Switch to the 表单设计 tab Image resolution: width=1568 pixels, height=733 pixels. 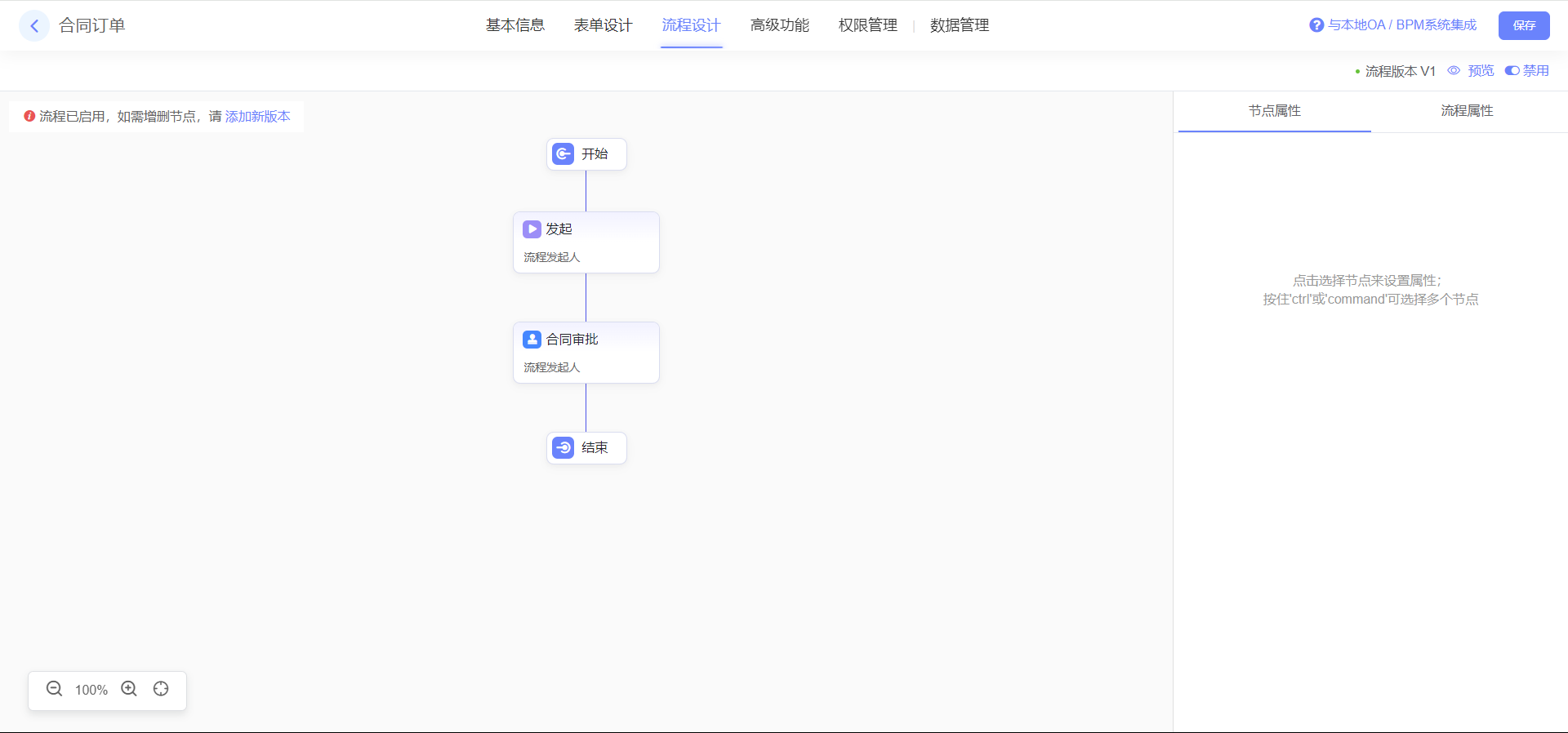[x=603, y=25]
